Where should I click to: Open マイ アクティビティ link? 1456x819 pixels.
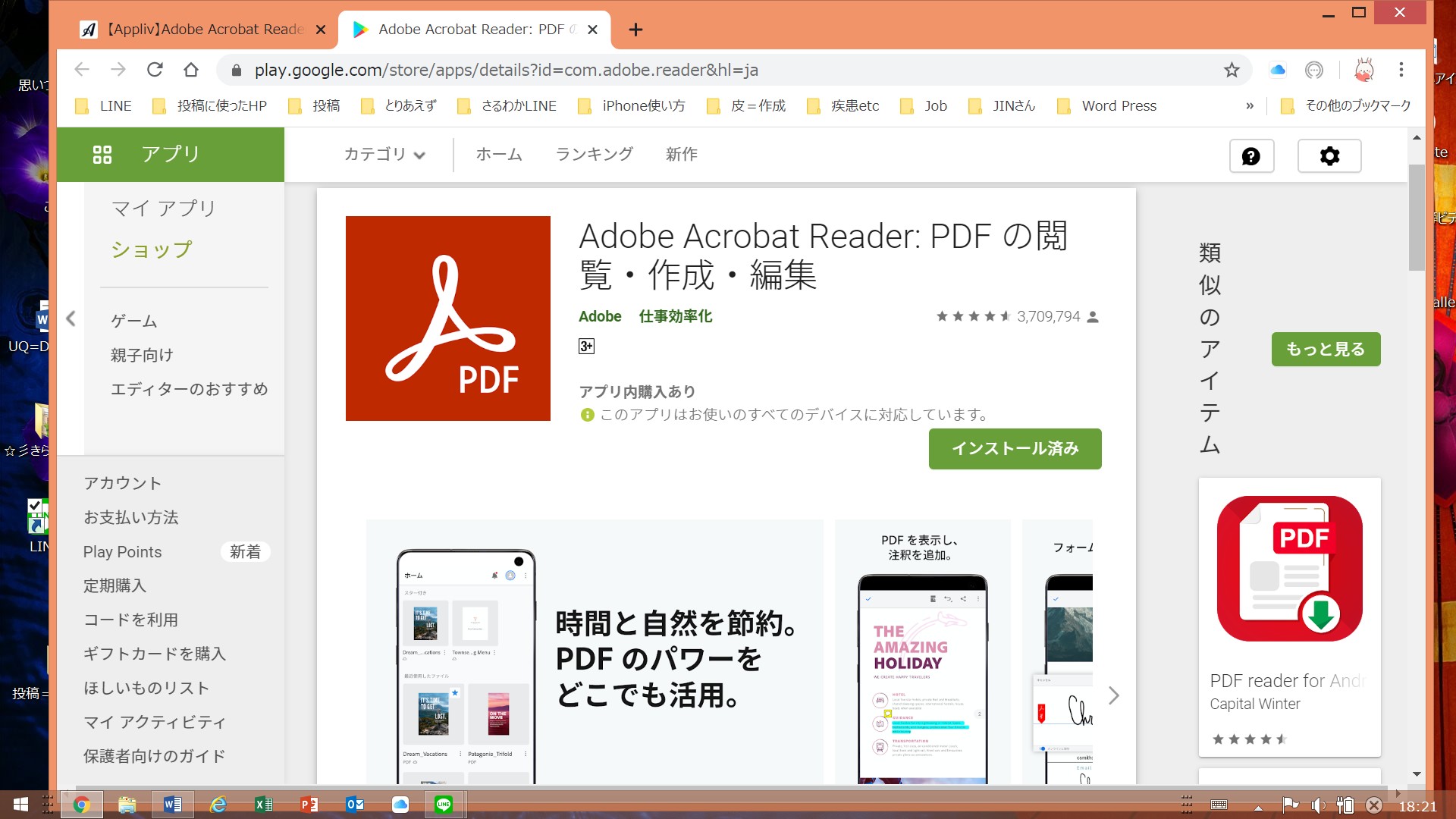pos(155,723)
